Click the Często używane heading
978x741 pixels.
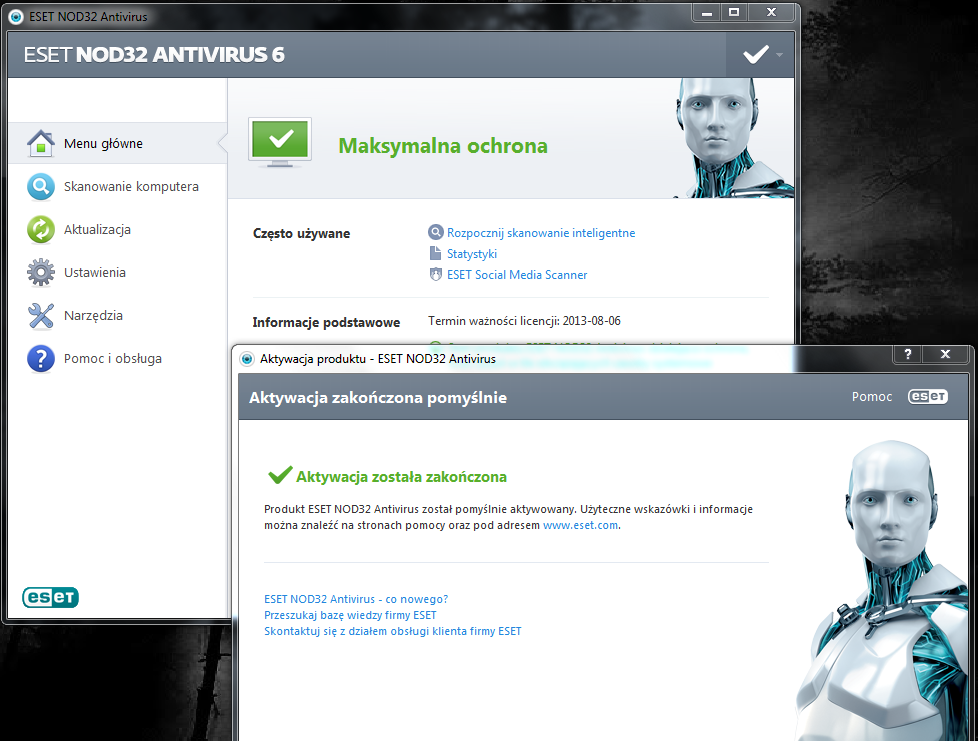pos(301,234)
